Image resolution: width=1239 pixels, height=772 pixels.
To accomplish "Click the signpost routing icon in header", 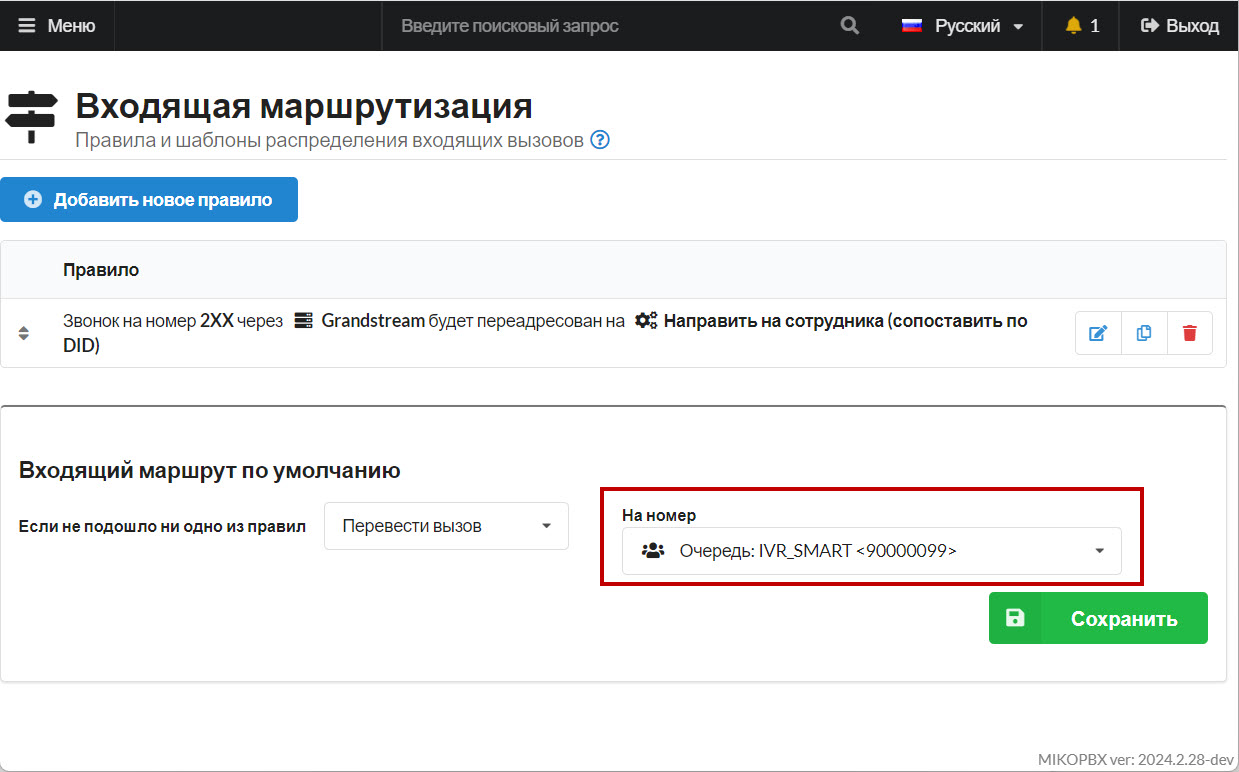I will point(32,116).
